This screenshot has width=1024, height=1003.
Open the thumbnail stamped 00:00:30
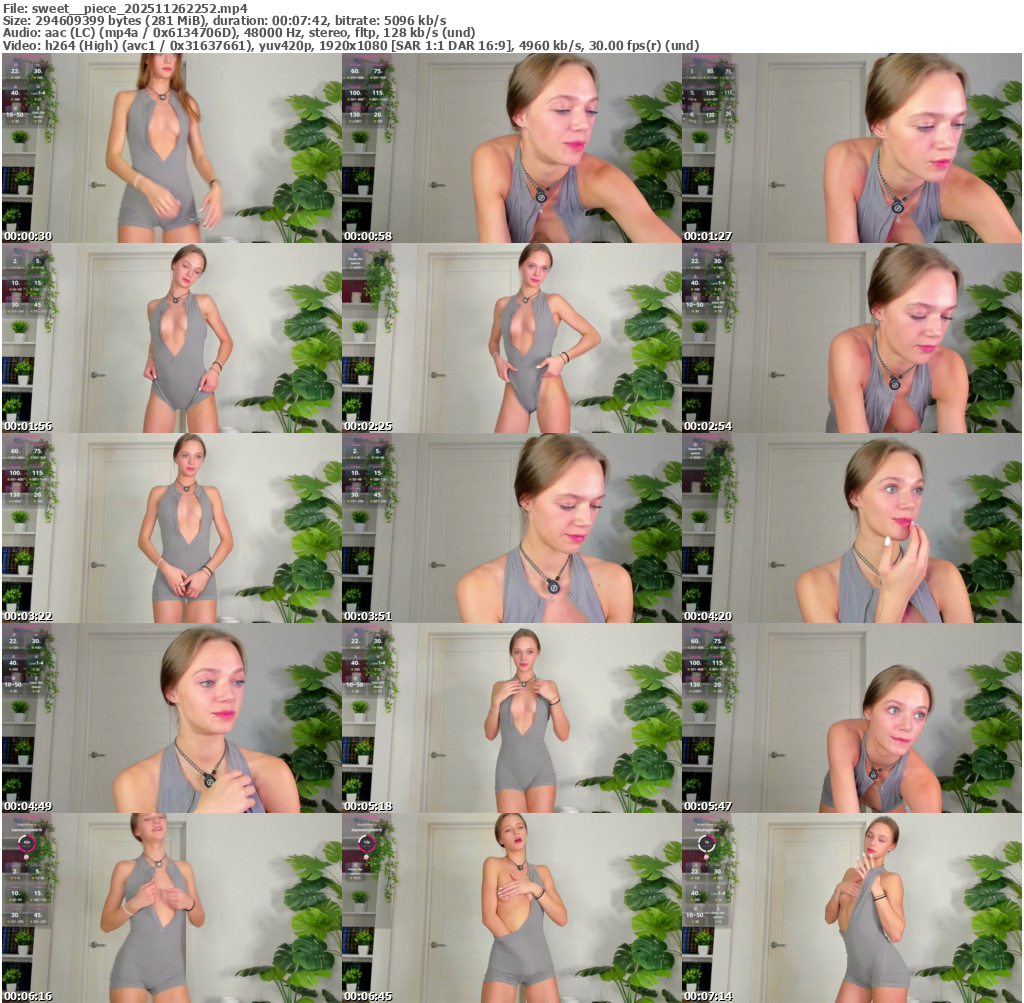pyautogui.click(x=171, y=148)
